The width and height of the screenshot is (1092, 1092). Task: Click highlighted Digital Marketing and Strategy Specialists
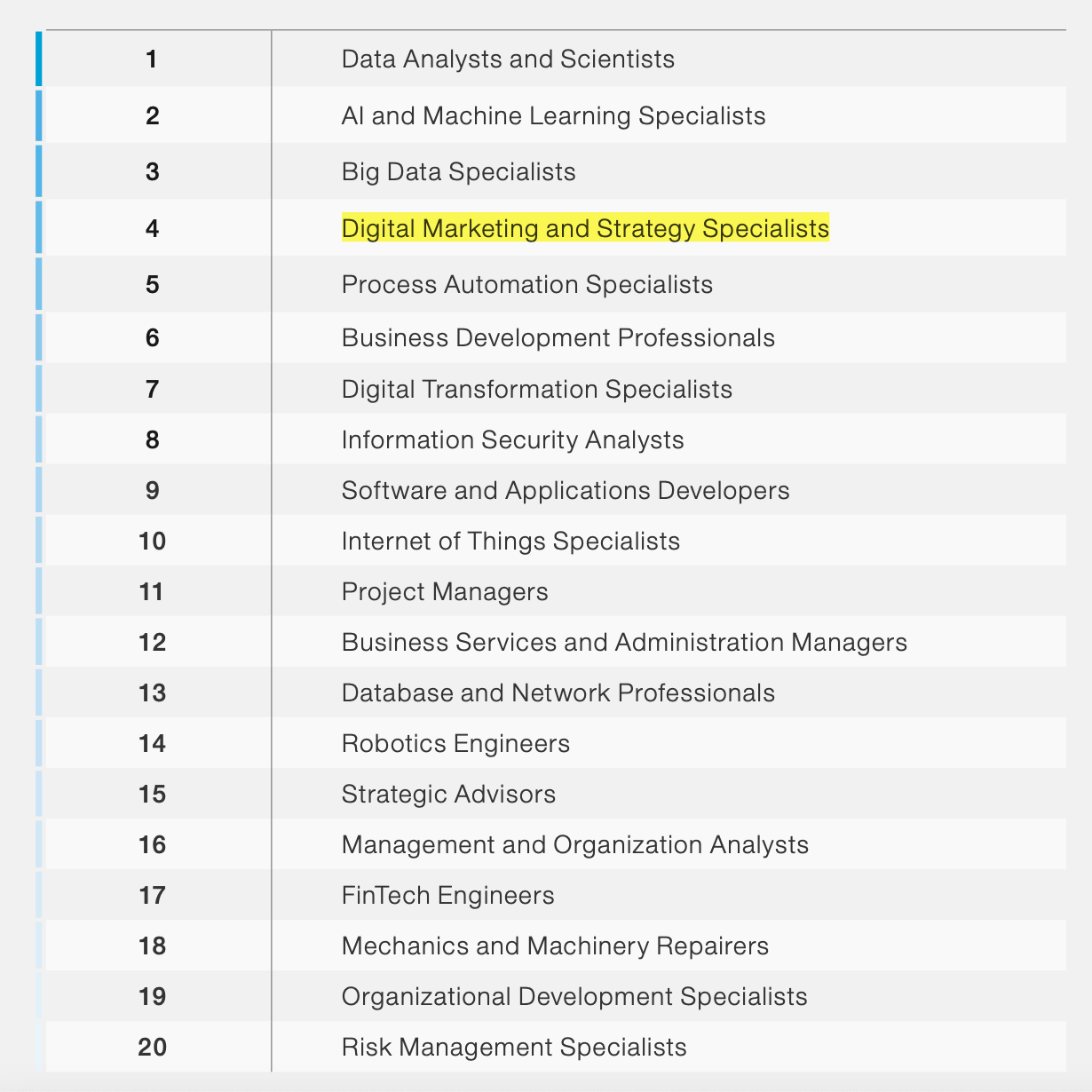coord(585,228)
